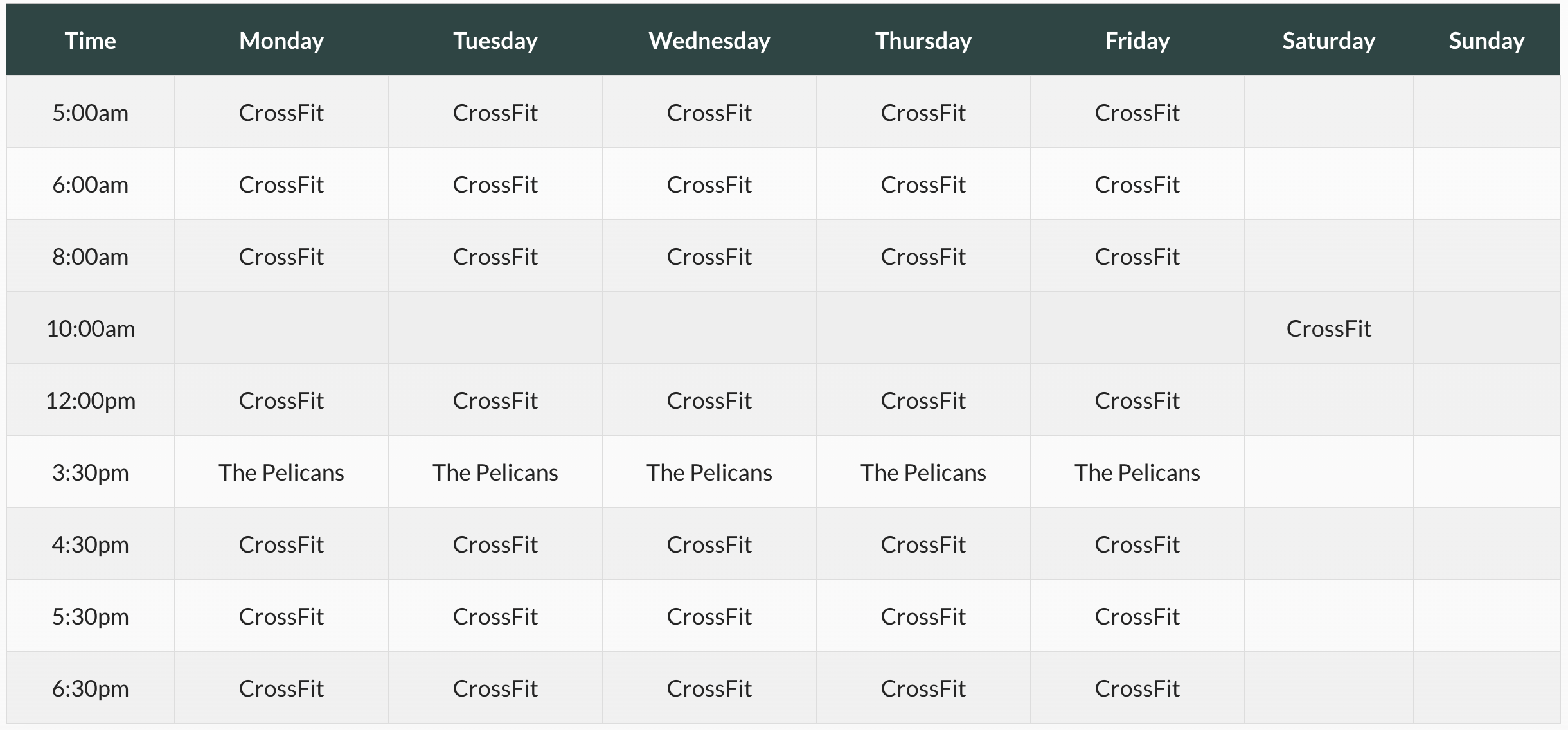
Task: Click Friday 4:30pm CrossFit class
Action: pyautogui.click(x=1137, y=545)
